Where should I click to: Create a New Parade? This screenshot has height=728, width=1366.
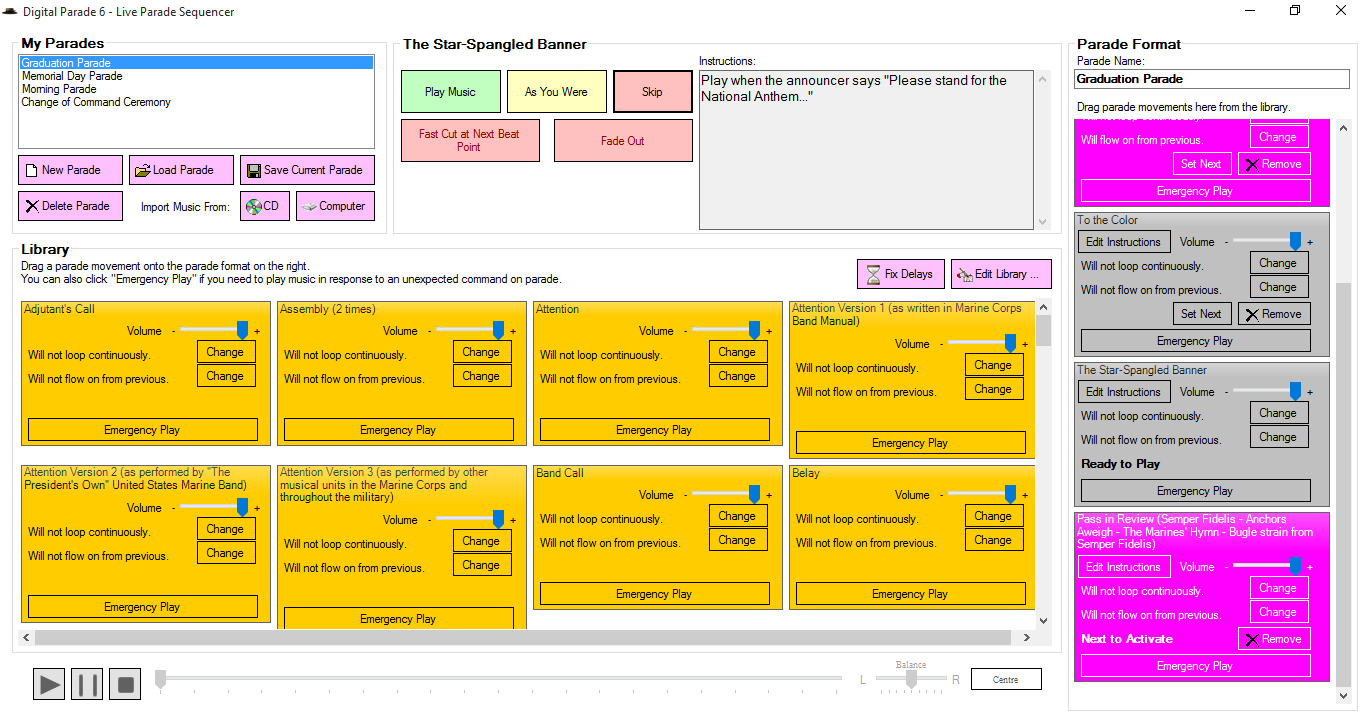tap(70, 170)
